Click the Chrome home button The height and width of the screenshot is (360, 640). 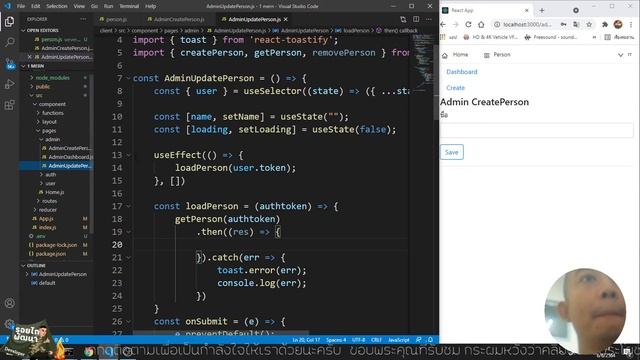(481, 24)
